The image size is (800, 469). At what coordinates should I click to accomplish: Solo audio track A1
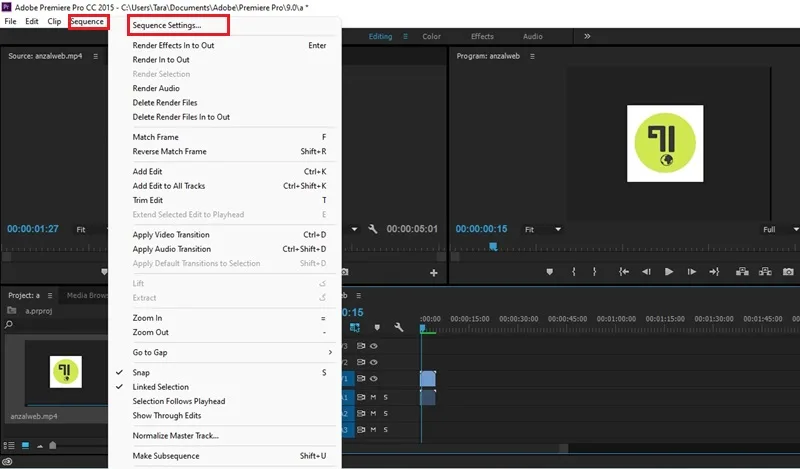point(386,397)
